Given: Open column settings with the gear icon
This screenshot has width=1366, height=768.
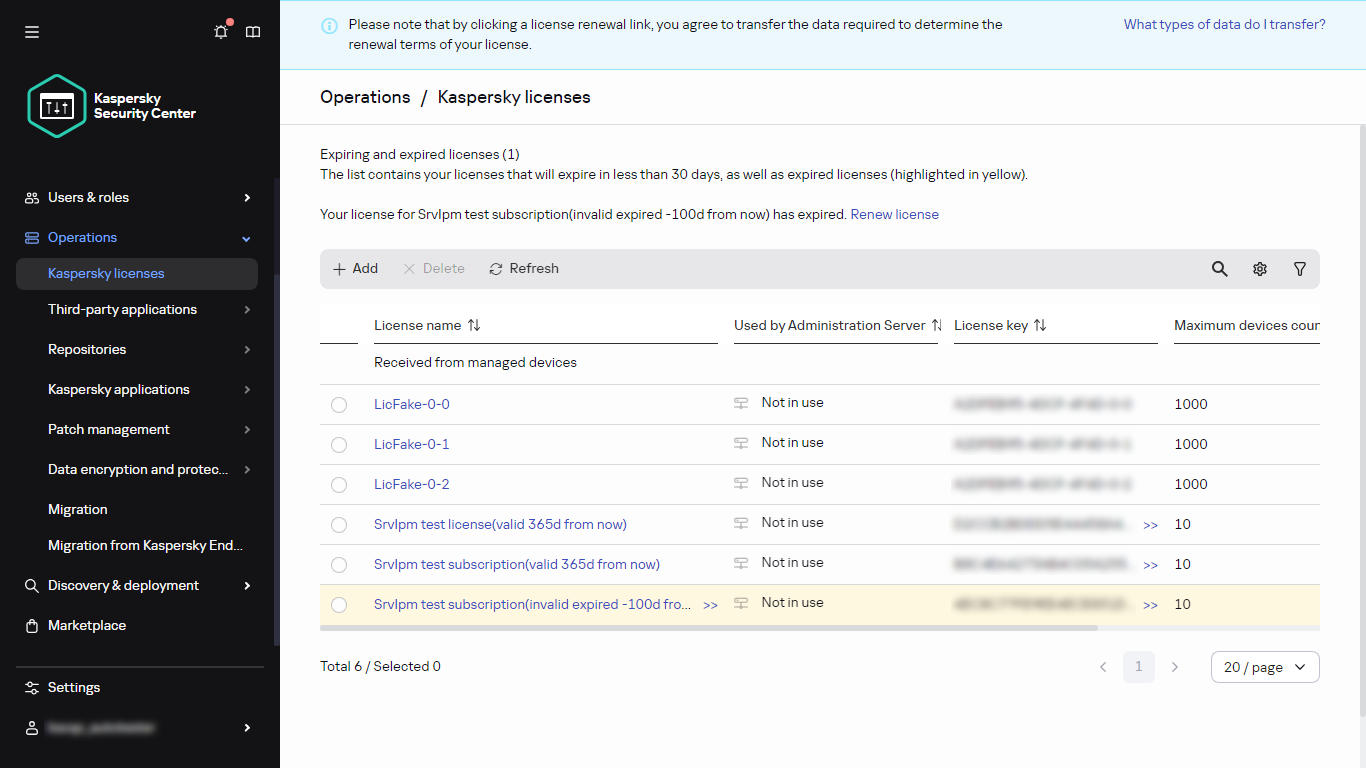Looking at the screenshot, I should (1259, 269).
